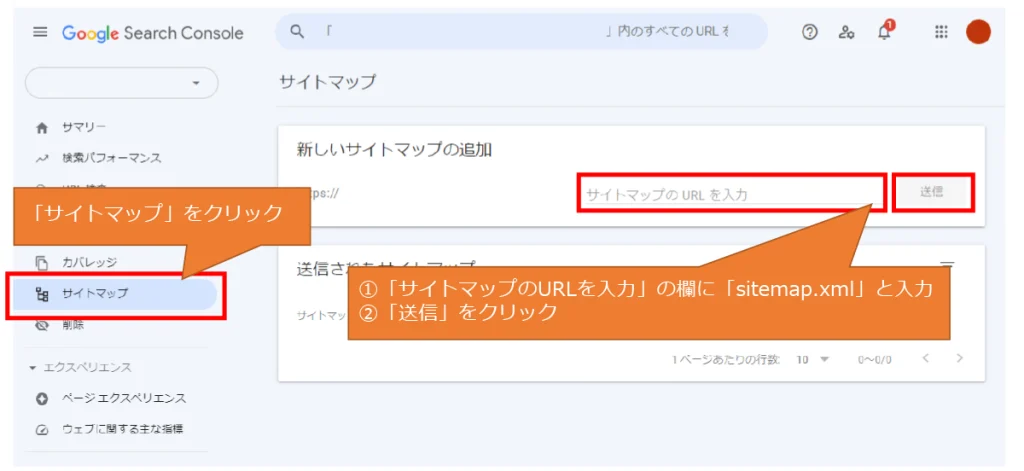
Task: Open users and permissions settings icon
Action: [x=847, y=33]
